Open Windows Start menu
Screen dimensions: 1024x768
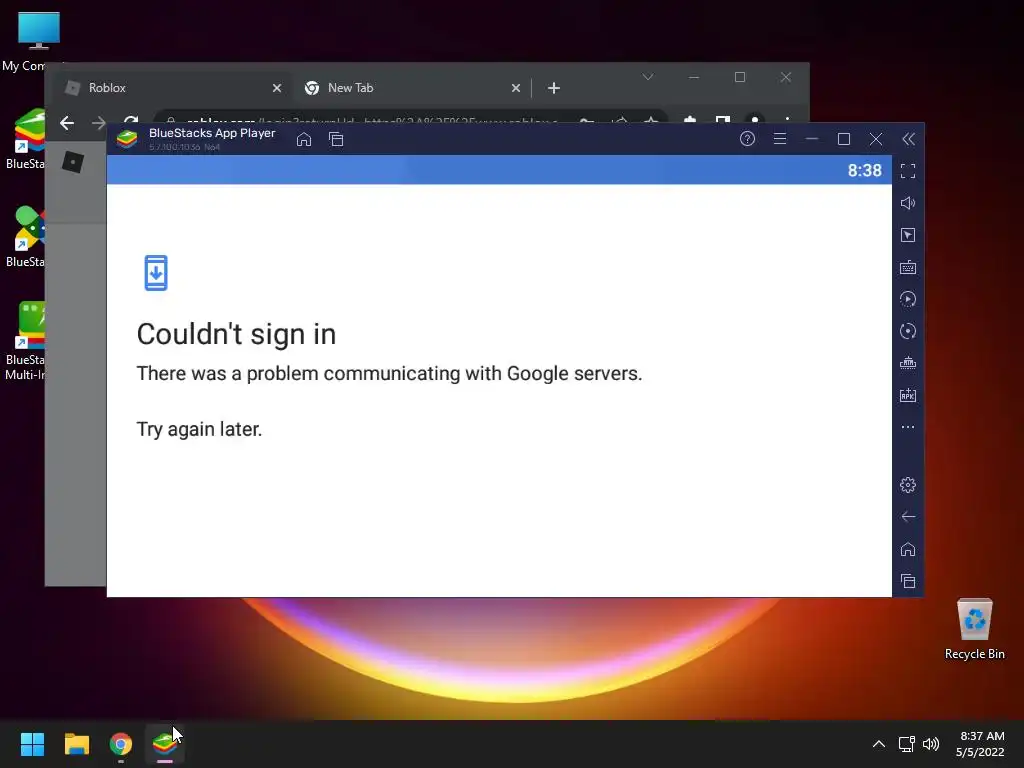pyautogui.click(x=32, y=744)
